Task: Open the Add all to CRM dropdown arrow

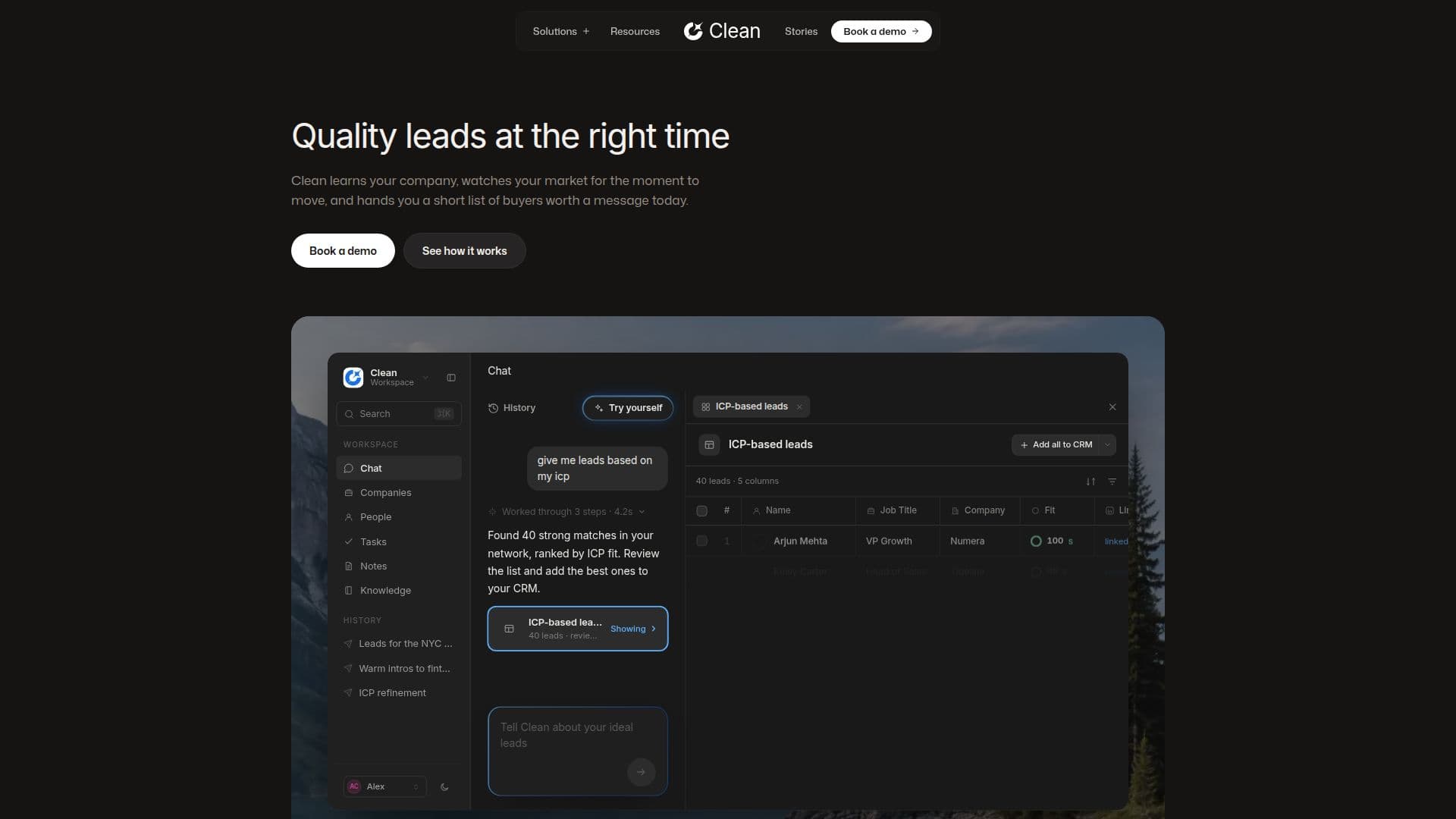Action: pyautogui.click(x=1107, y=445)
